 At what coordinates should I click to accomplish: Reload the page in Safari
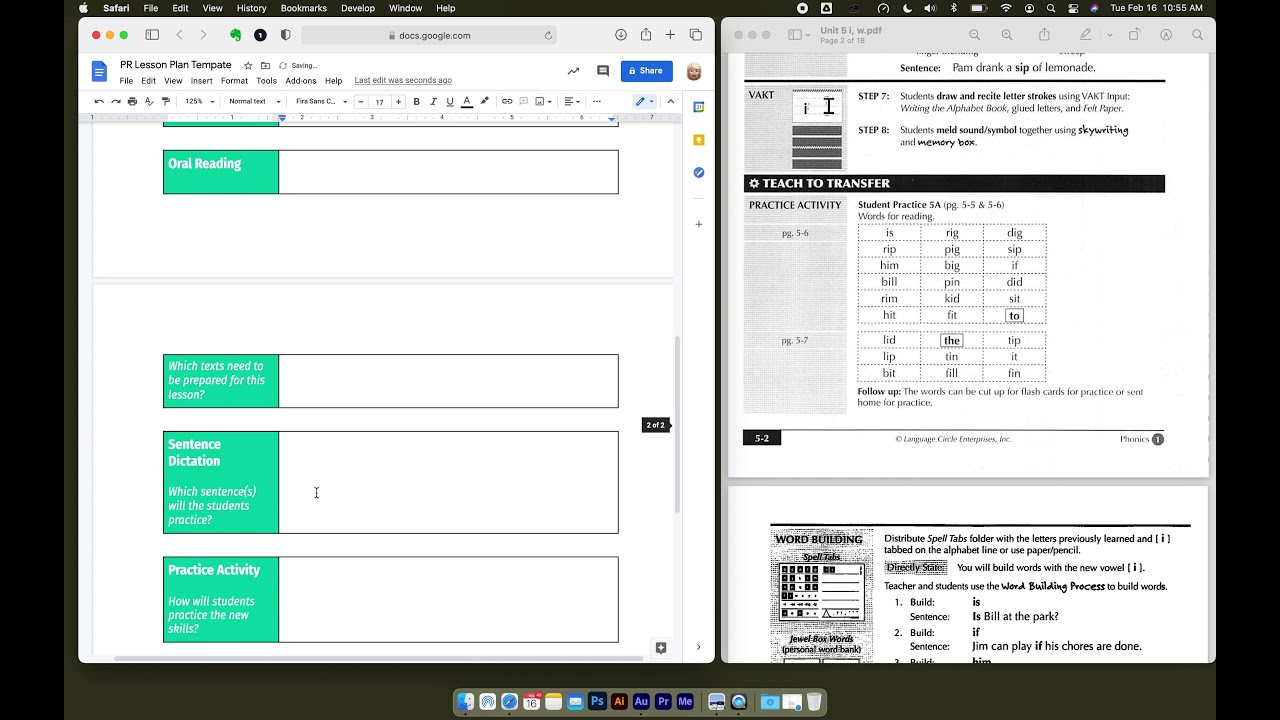[548, 35]
